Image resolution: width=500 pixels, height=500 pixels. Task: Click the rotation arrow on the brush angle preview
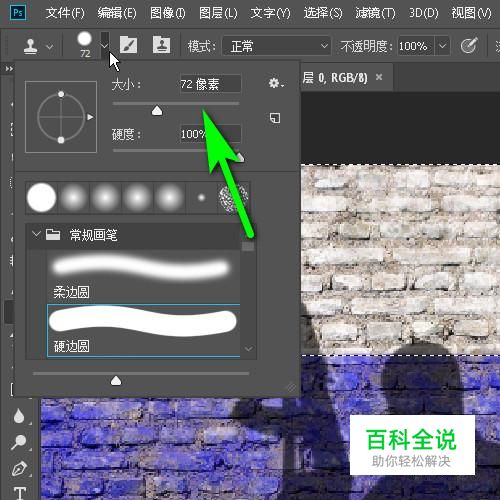90,117
